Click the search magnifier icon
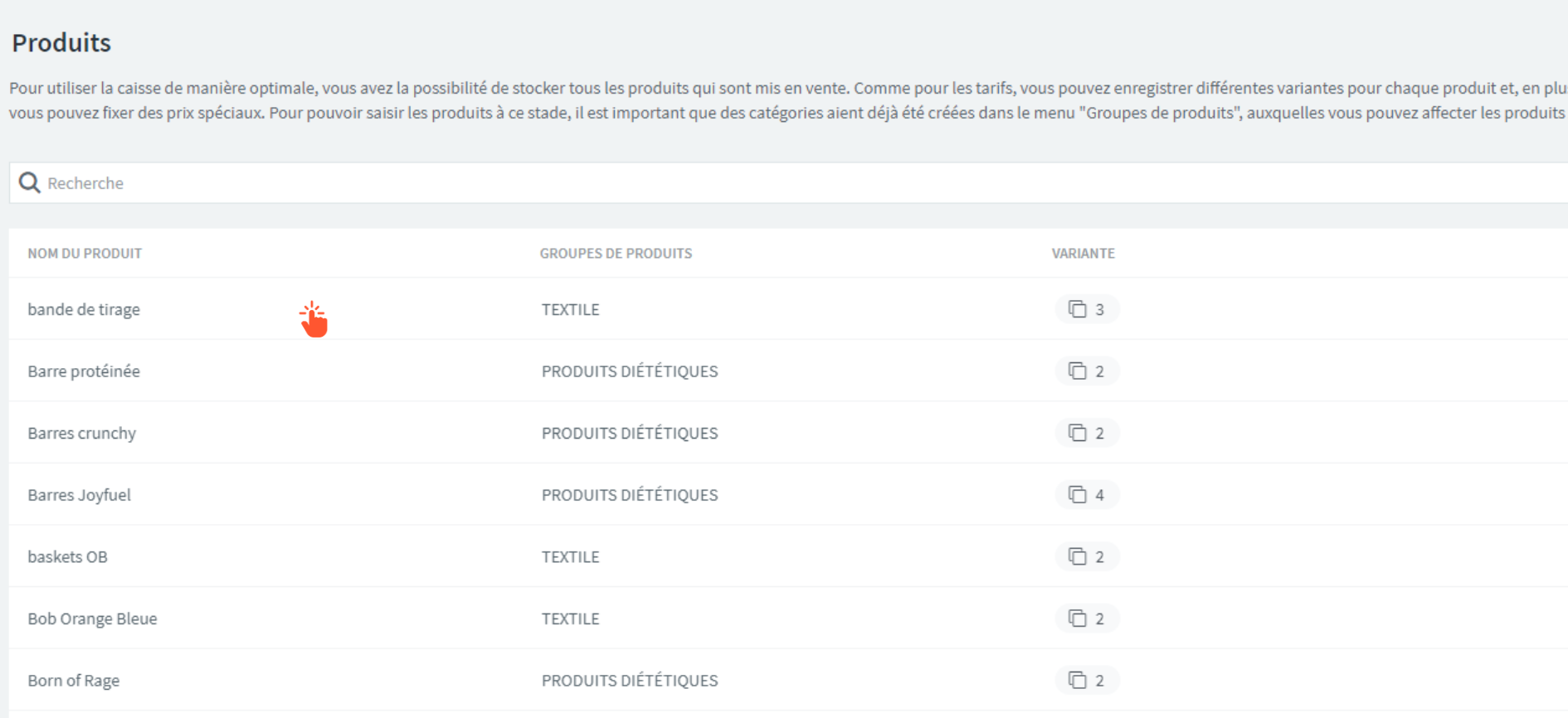 [30, 182]
